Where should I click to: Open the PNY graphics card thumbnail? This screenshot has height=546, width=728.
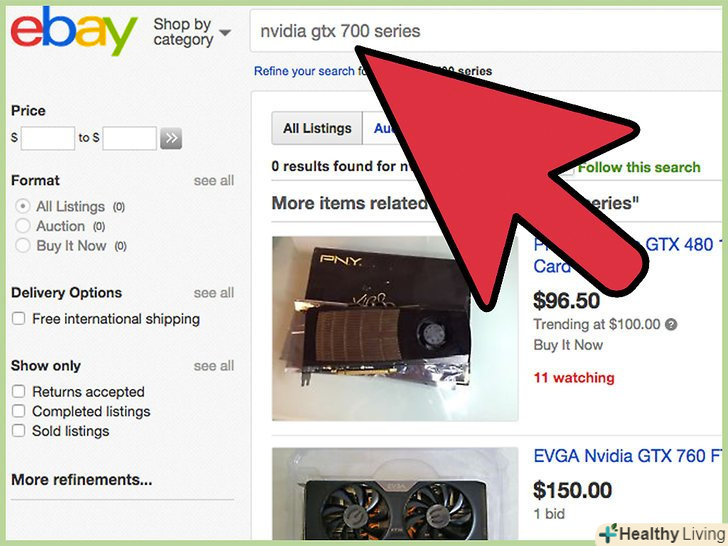(395, 328)
